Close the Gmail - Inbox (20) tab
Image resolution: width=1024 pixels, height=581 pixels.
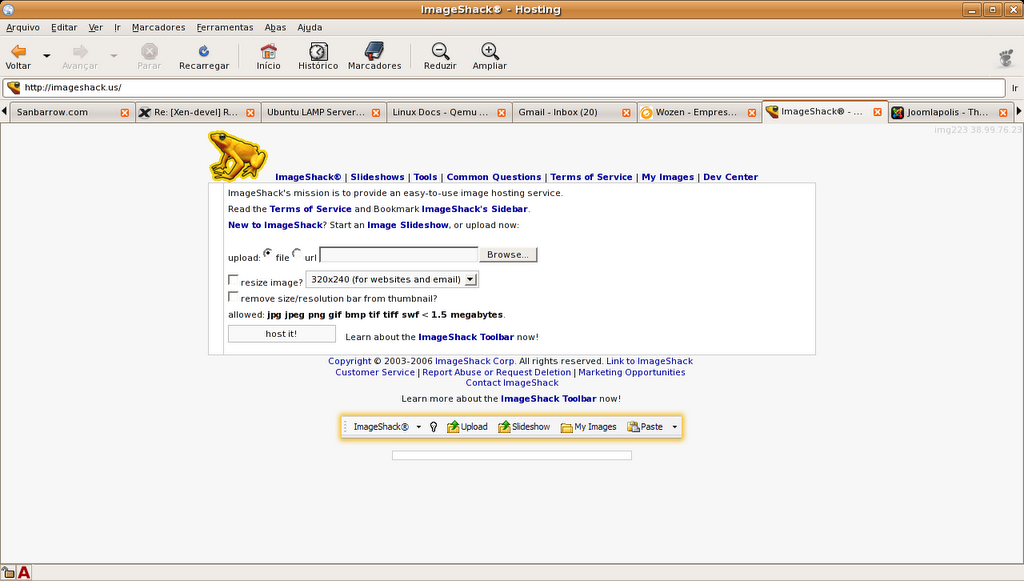626,112
